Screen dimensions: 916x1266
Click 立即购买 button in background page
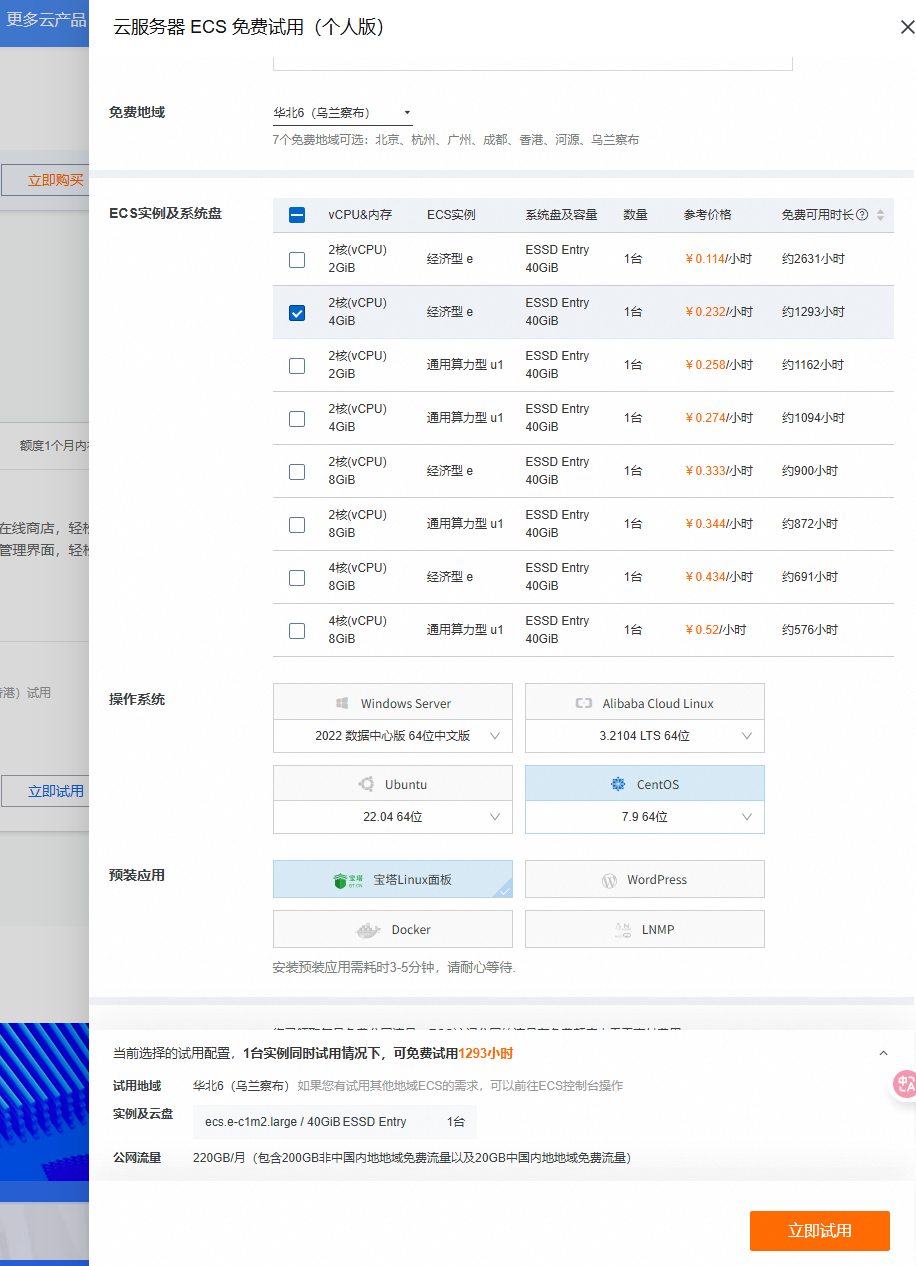tap(45, 180)
